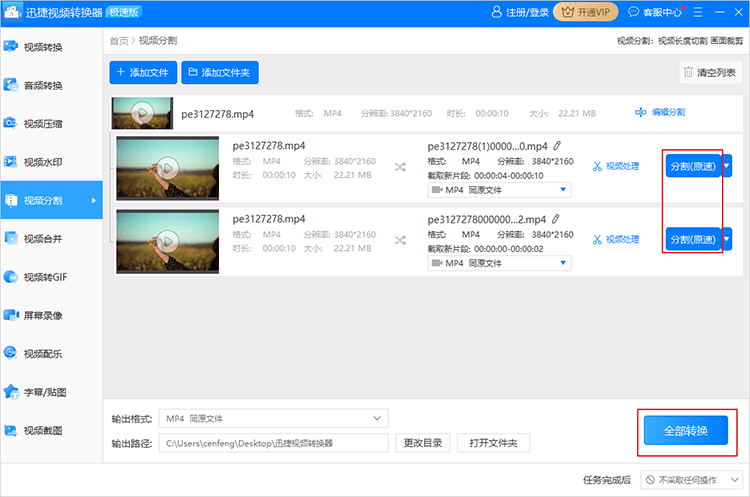The height and width of the screenshot is (497, 750).
Task: Click the 输出路径 output path field
Action: tap(274, 443)
